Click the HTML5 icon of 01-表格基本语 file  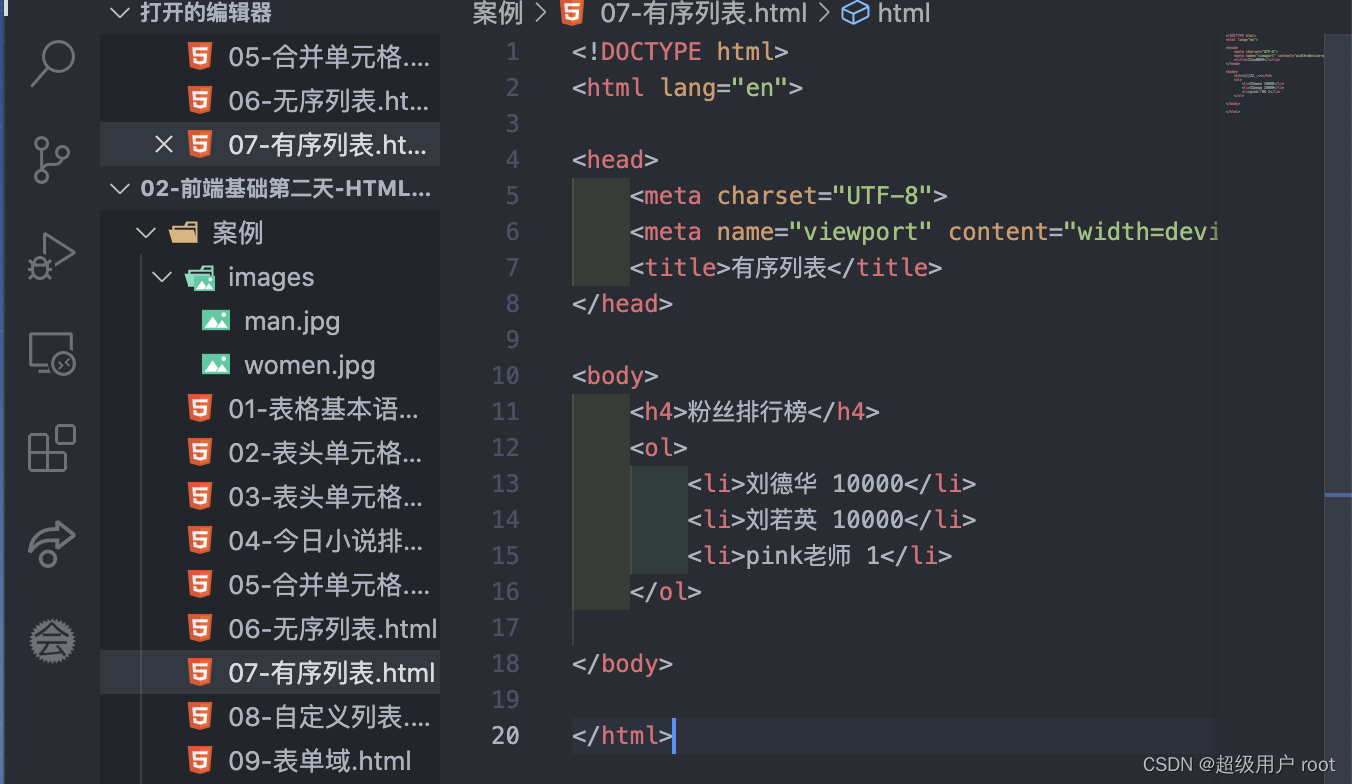(x=200, y=409)
